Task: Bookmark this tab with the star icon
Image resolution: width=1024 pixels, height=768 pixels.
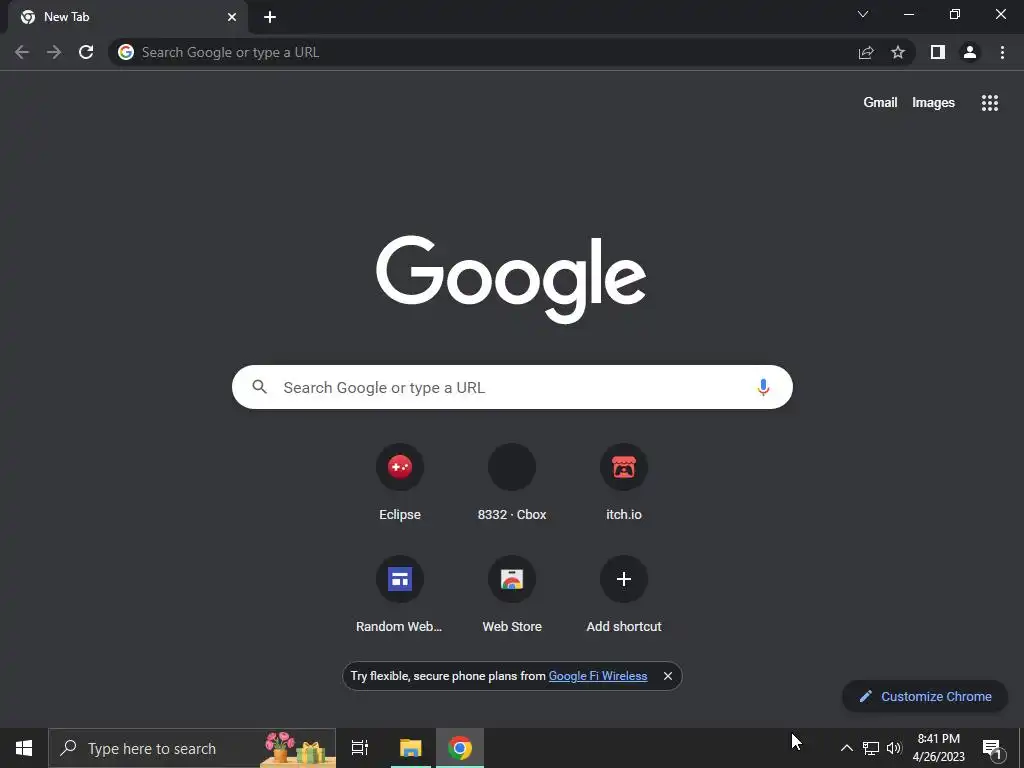Action: pyautogui.click(x=898, y=52)
